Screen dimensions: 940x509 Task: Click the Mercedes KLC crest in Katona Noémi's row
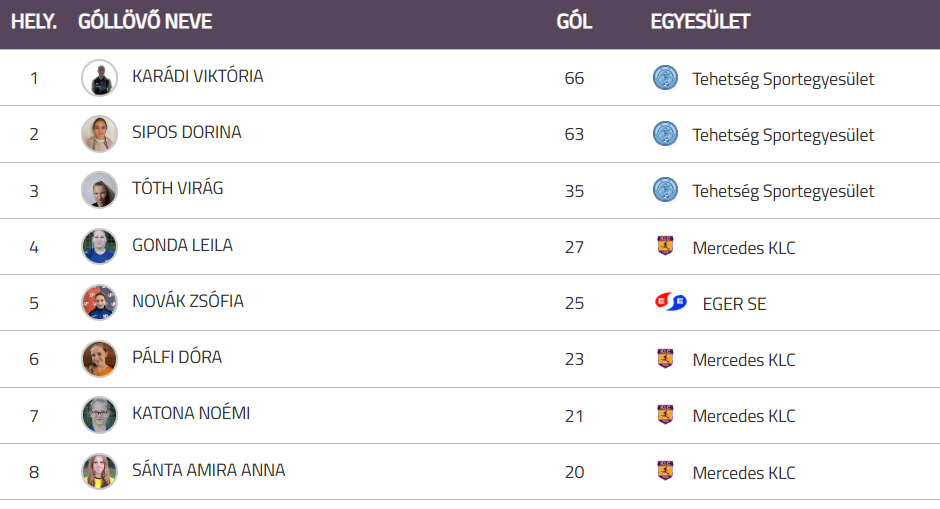pos(665,415)
